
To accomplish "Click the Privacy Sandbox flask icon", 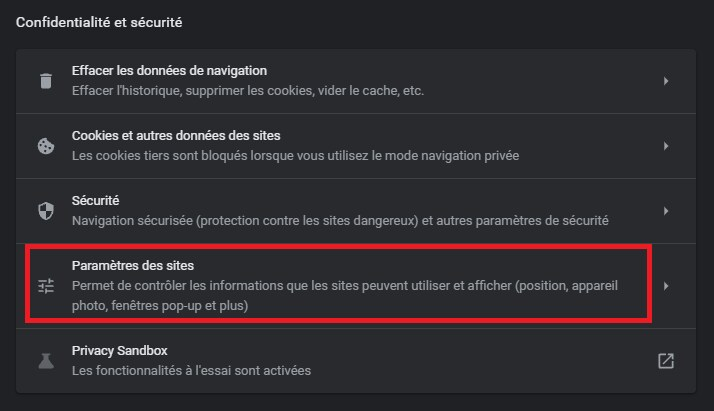I will click(46, 361).
